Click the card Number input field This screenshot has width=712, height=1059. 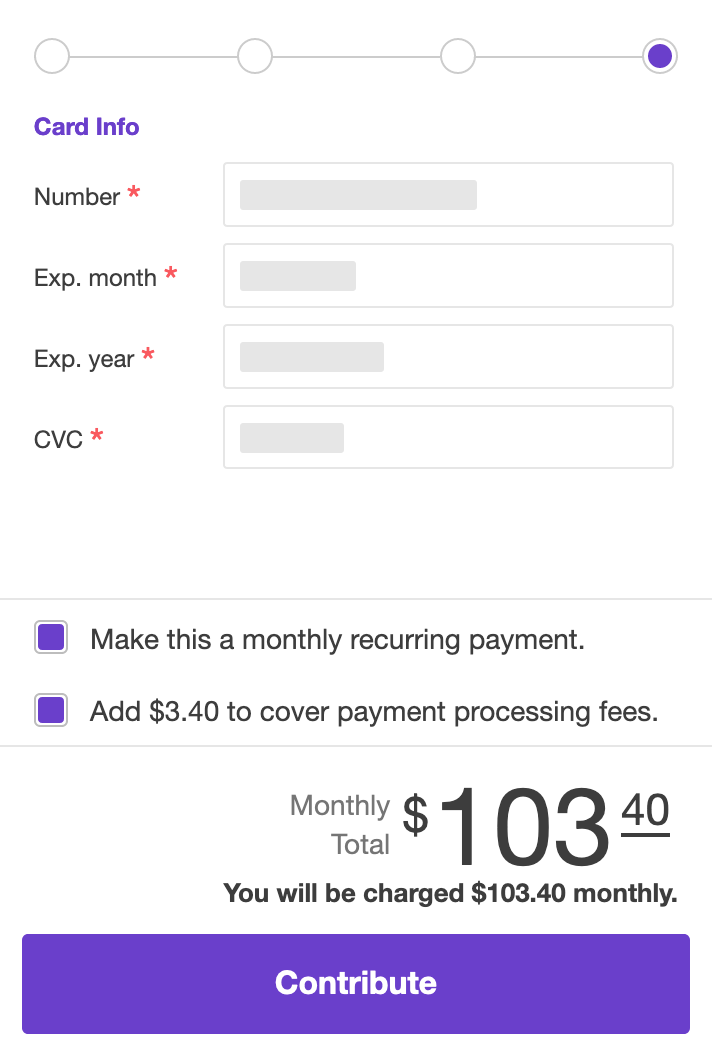(448, 194)
